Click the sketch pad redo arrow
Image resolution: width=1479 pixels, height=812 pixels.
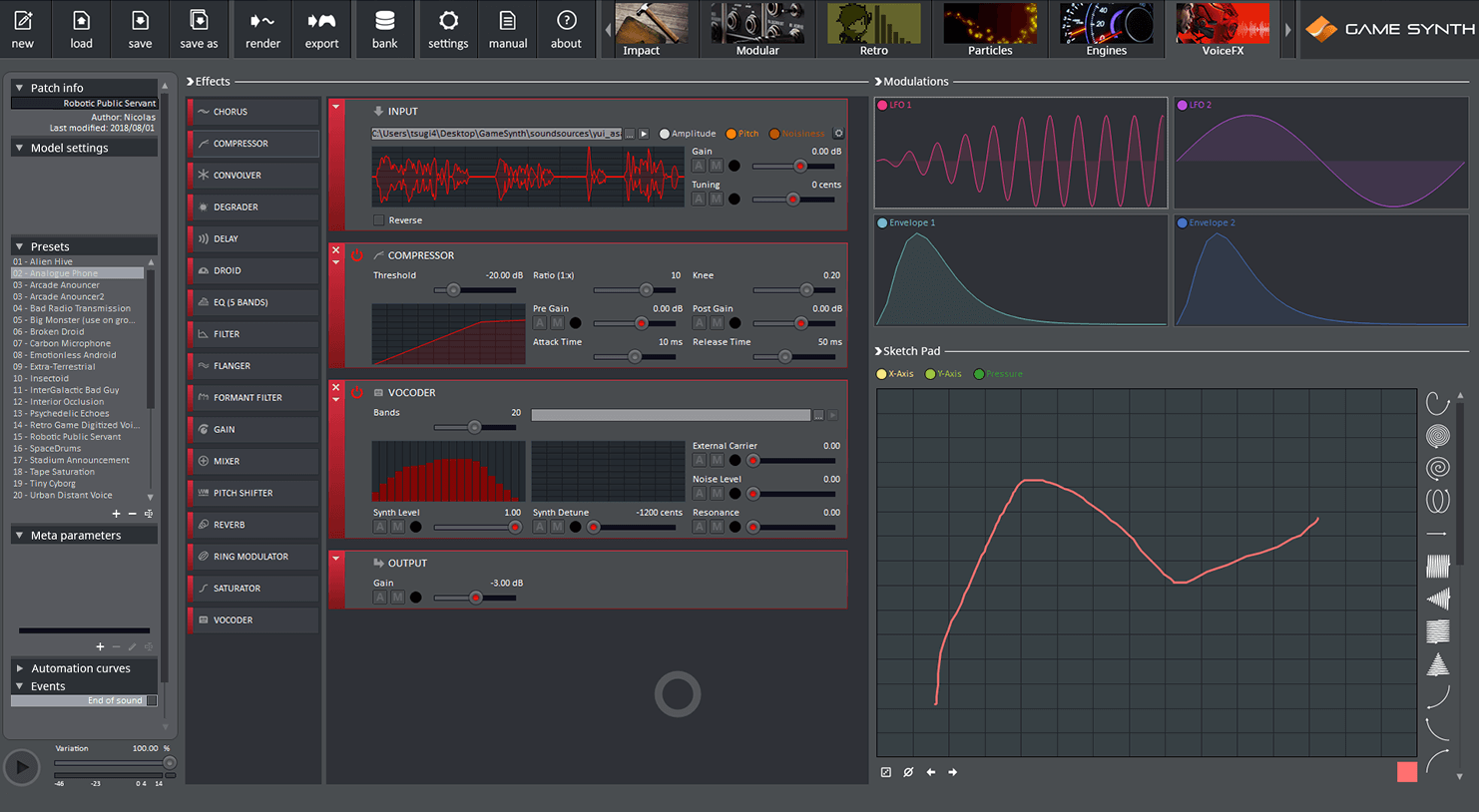point(953,772)
